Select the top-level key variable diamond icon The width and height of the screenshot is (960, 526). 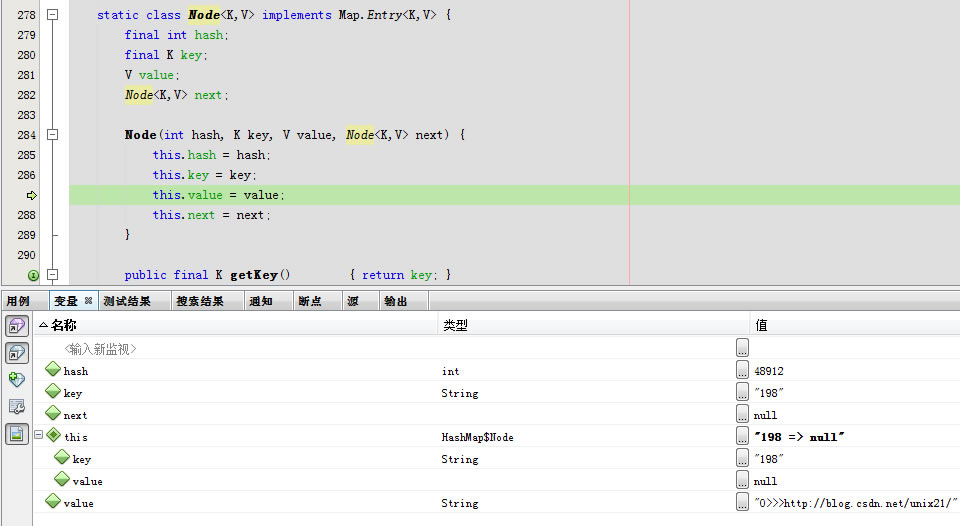click(53, 391)
